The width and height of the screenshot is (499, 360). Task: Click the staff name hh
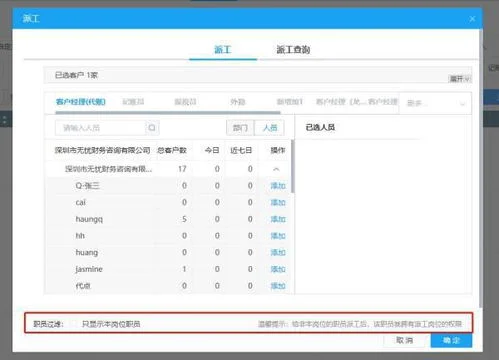(80, 236)
